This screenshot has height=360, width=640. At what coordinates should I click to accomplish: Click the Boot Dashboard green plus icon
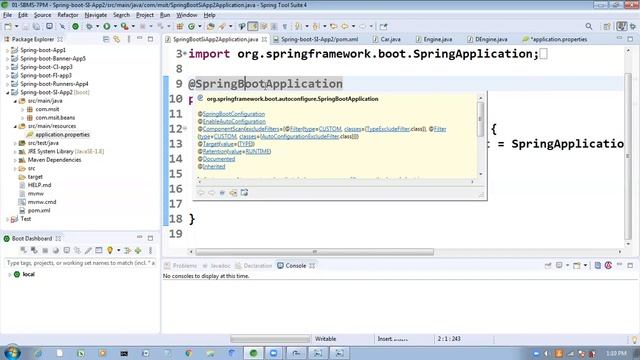138,250
